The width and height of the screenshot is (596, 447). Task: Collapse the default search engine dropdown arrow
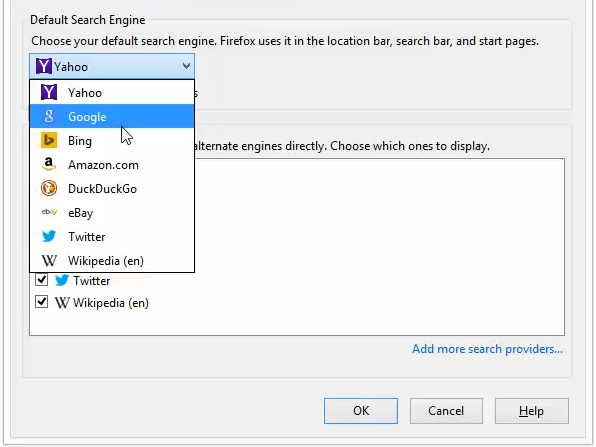(x=186, y=66)
